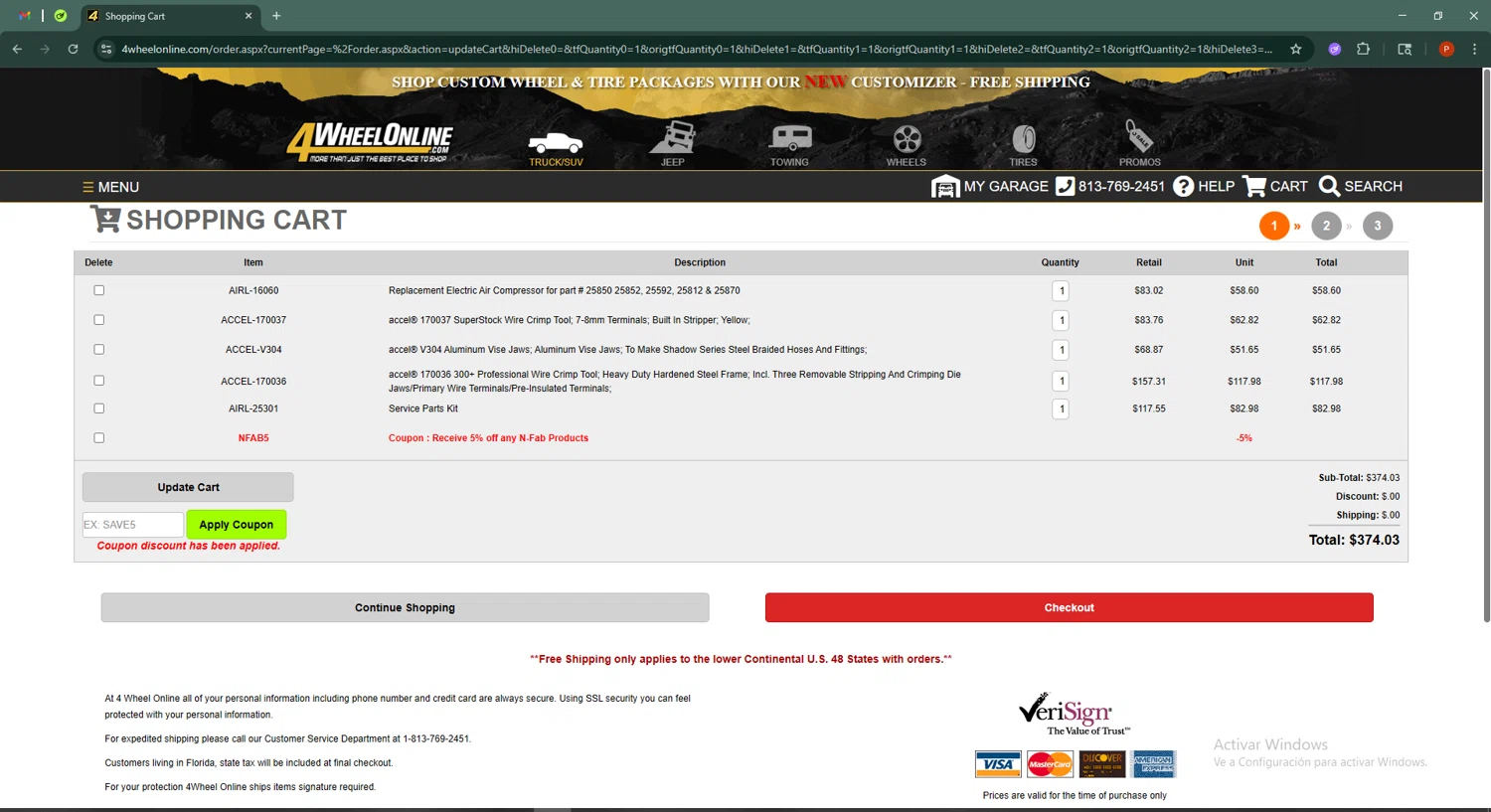
Task: Check delete box for ACCEL-170036
Action: click(x=98, y=381)
